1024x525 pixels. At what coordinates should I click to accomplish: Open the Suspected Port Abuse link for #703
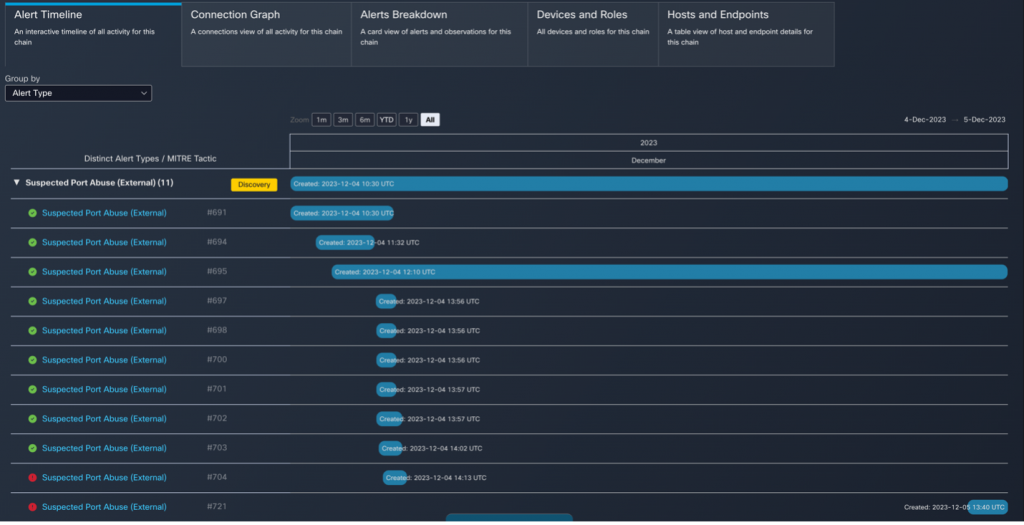point(104,449)
